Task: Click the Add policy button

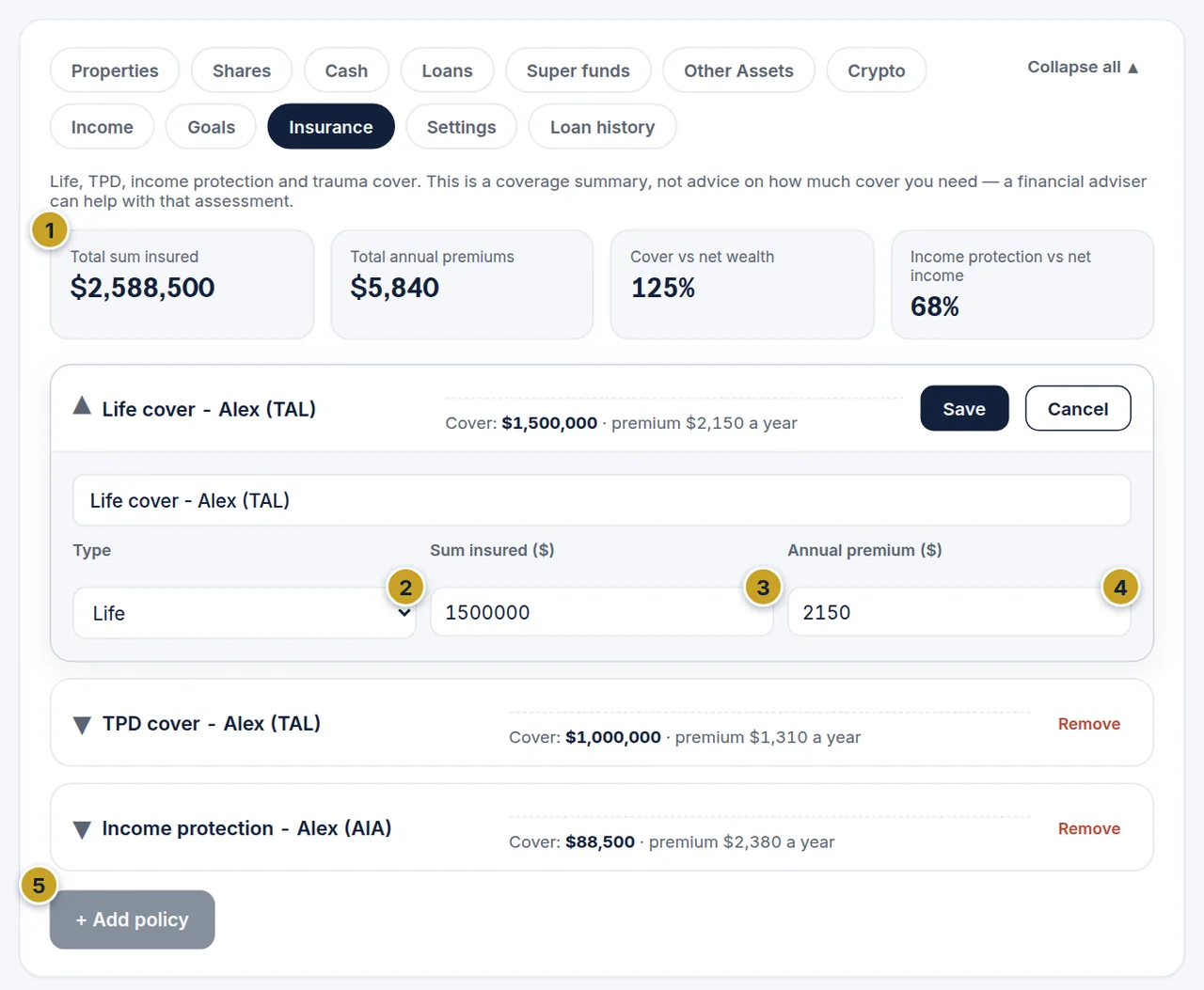Action: [x=133, y=919]
